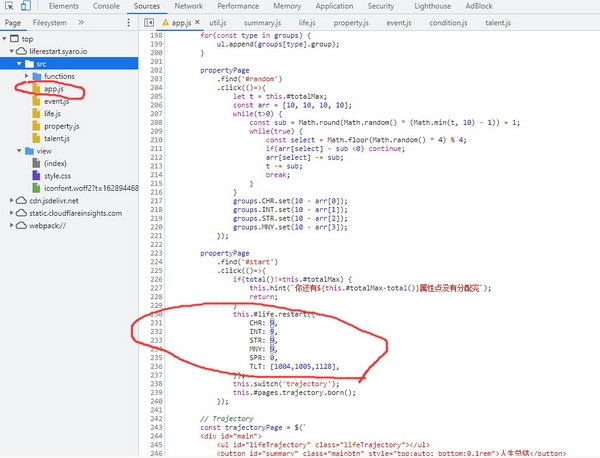The image size is (600, 458).
Task: Select the src folder in tree
Action: click(x=69, y=64)
